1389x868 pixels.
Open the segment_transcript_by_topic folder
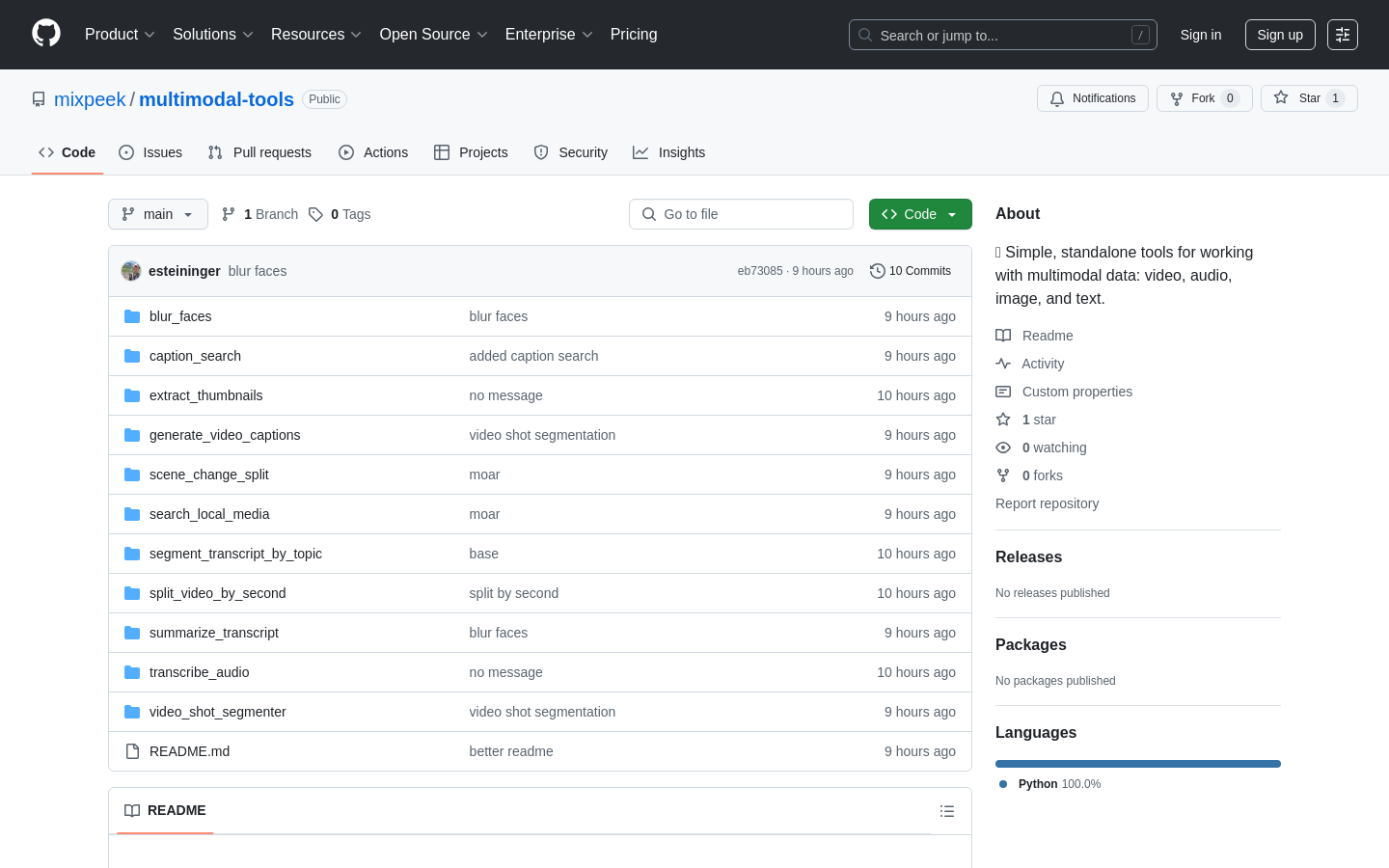pos(235,554)
